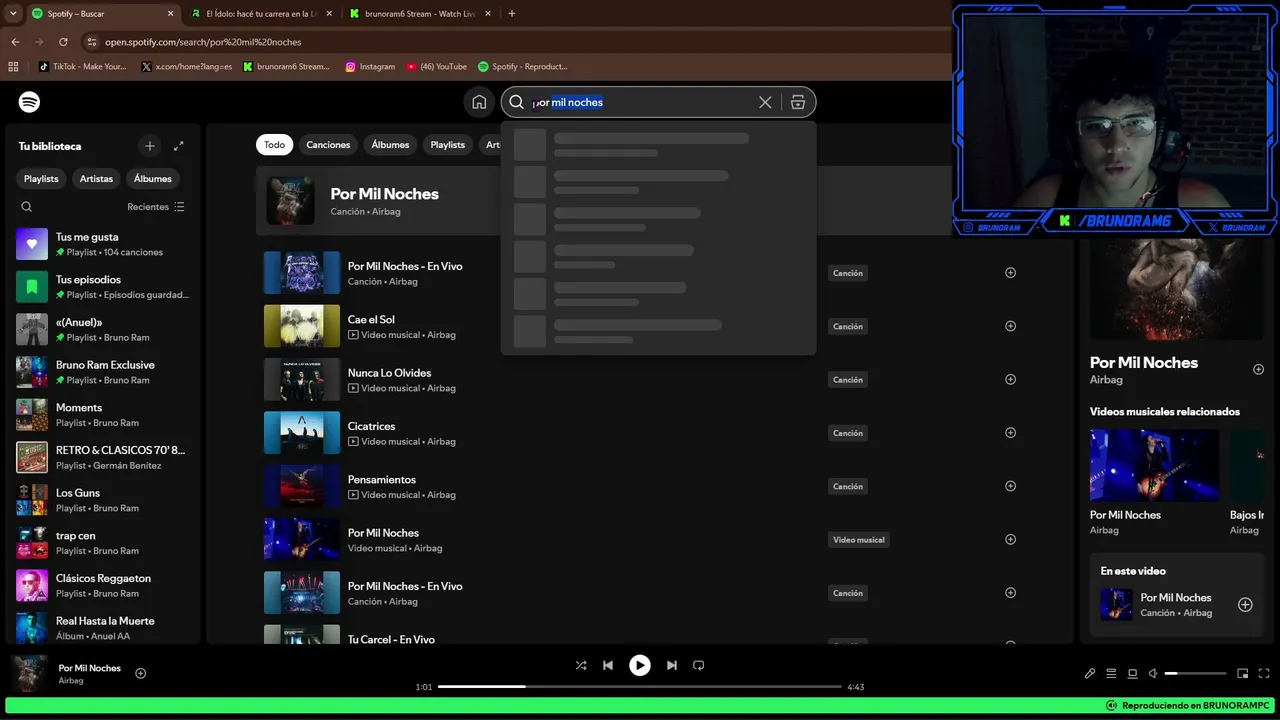Skip to the next track
This screenshot has width=1280, height=720.
(x=672, y=665)
